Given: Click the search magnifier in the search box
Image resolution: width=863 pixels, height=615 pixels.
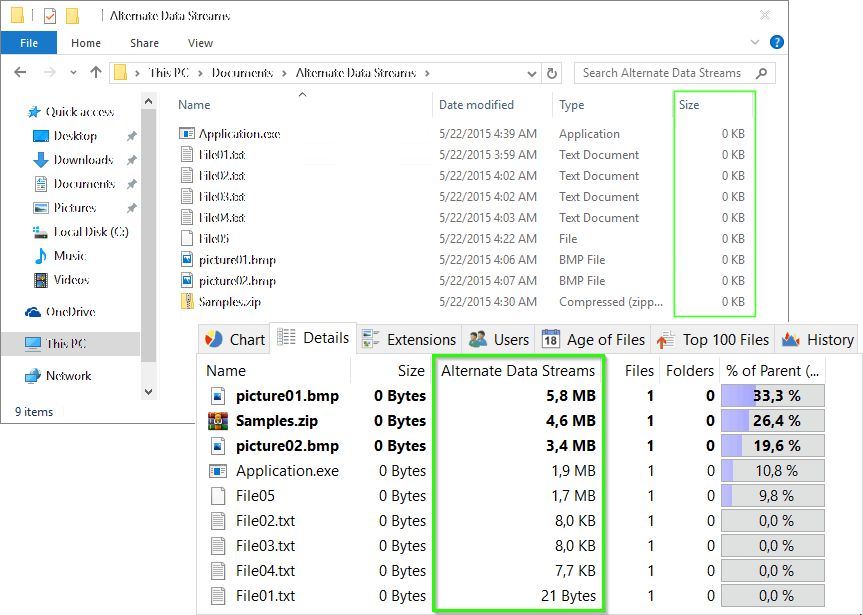Looking at the screenshot, I should pyautogui.click(x=761, y=73).
